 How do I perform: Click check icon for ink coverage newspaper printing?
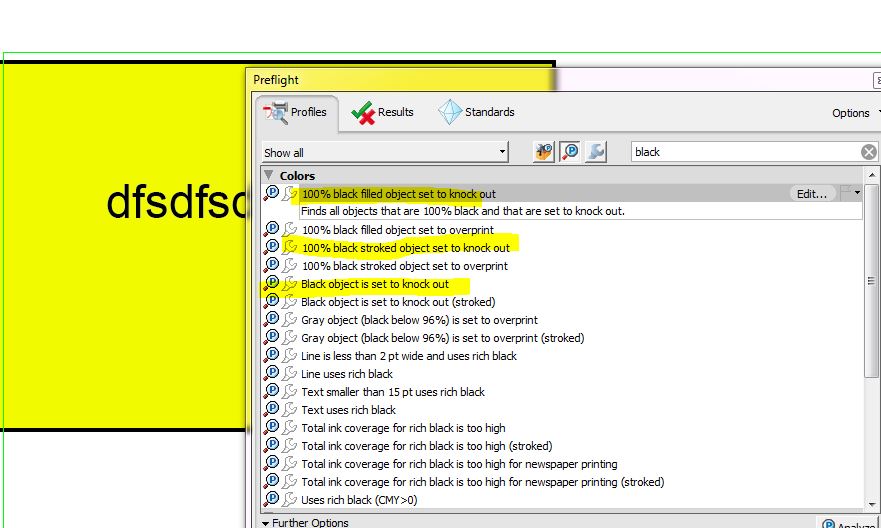coord(271,463)
